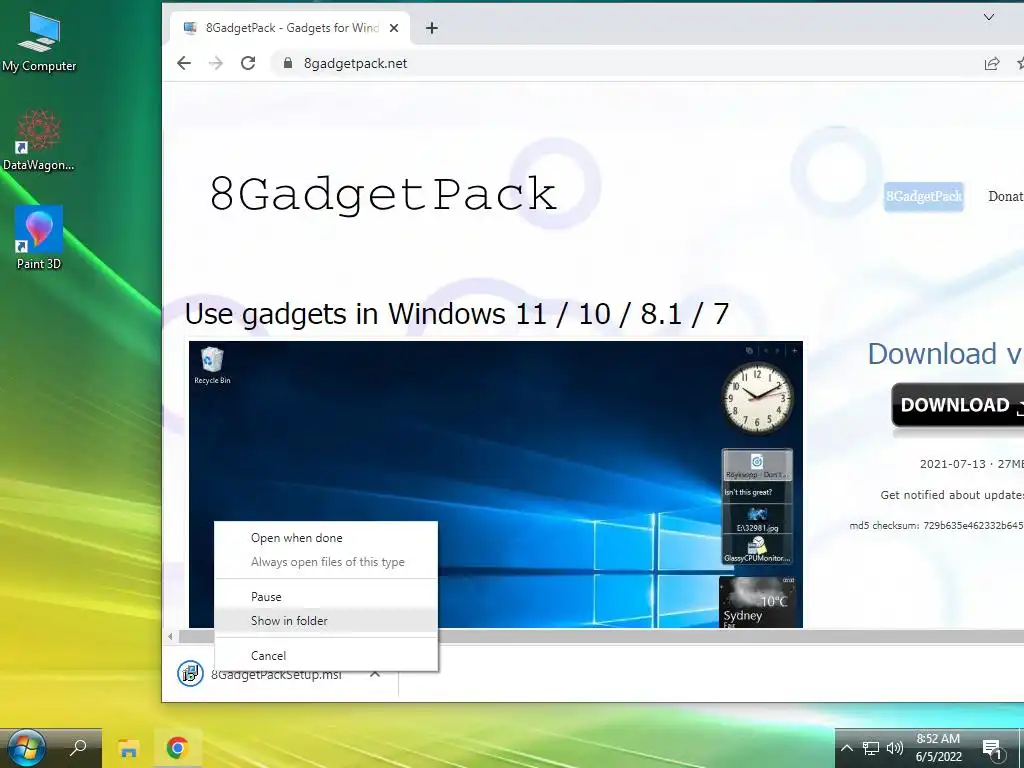Click the Get notified about updates link

[x=952, y=495]
